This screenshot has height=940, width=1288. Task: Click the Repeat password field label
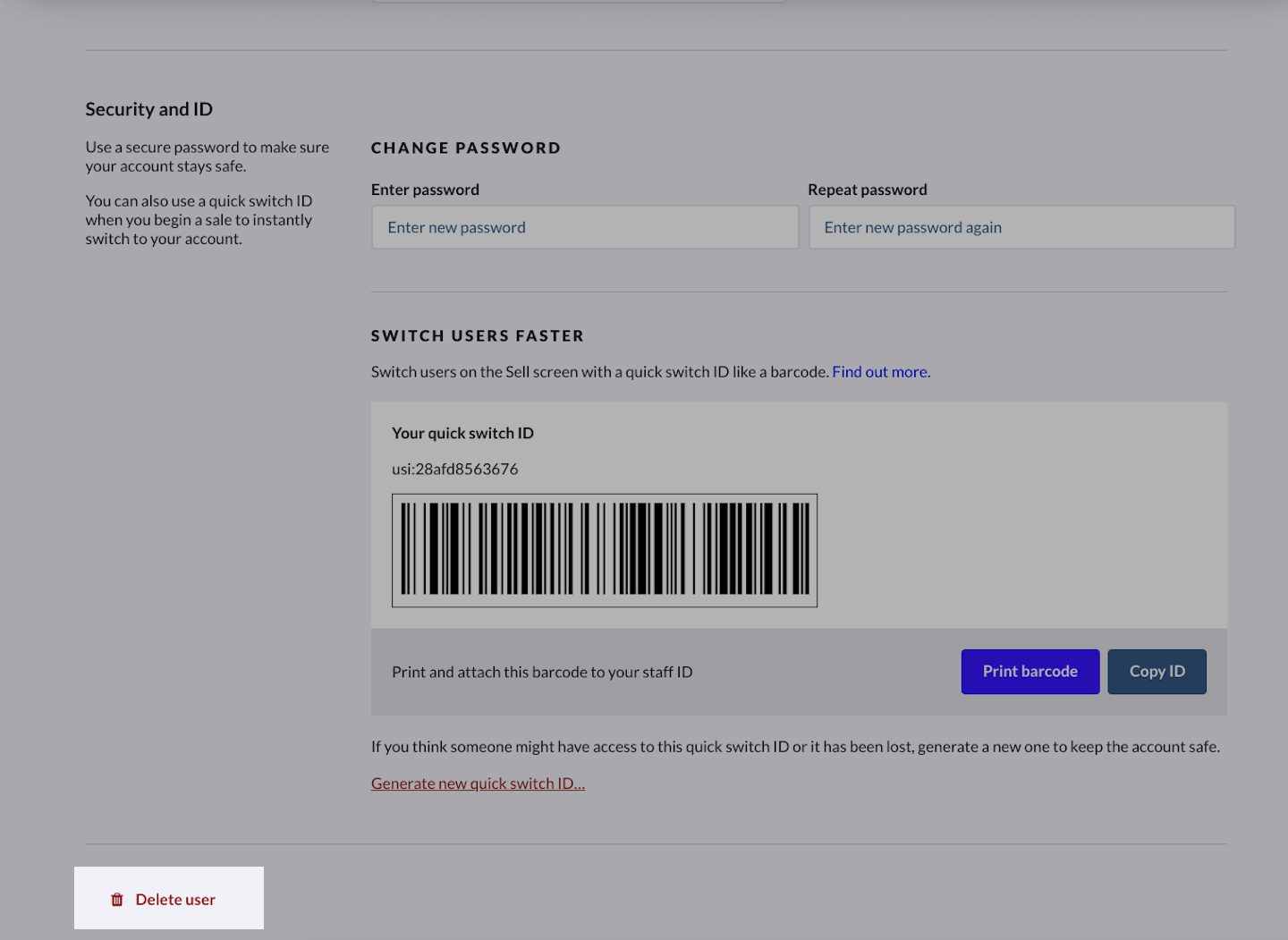[x=868, y=190]
